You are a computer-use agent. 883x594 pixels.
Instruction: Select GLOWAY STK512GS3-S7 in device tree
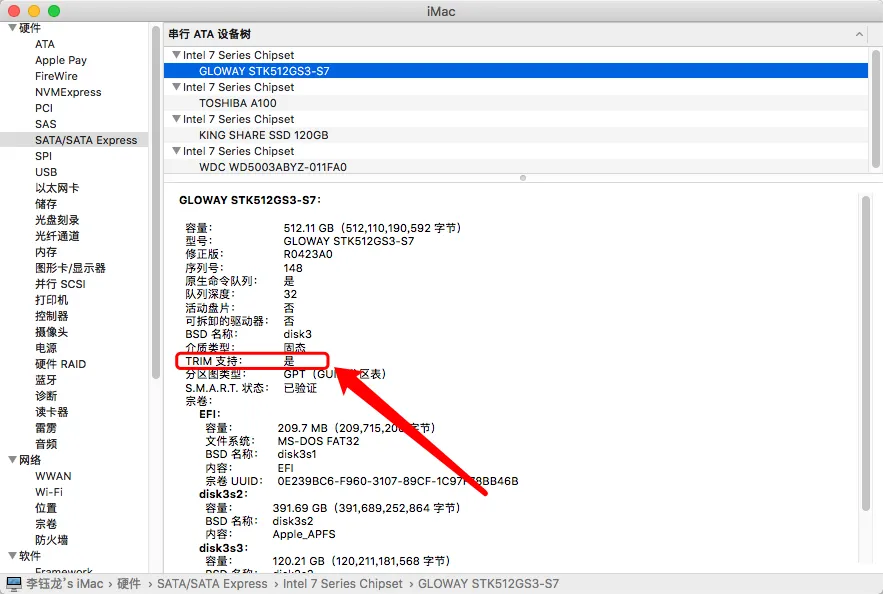pos(515,71)
